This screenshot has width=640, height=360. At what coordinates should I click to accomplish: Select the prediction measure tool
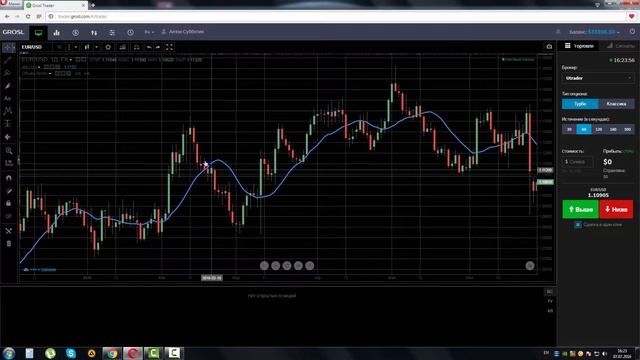click(x=7, y=123)
